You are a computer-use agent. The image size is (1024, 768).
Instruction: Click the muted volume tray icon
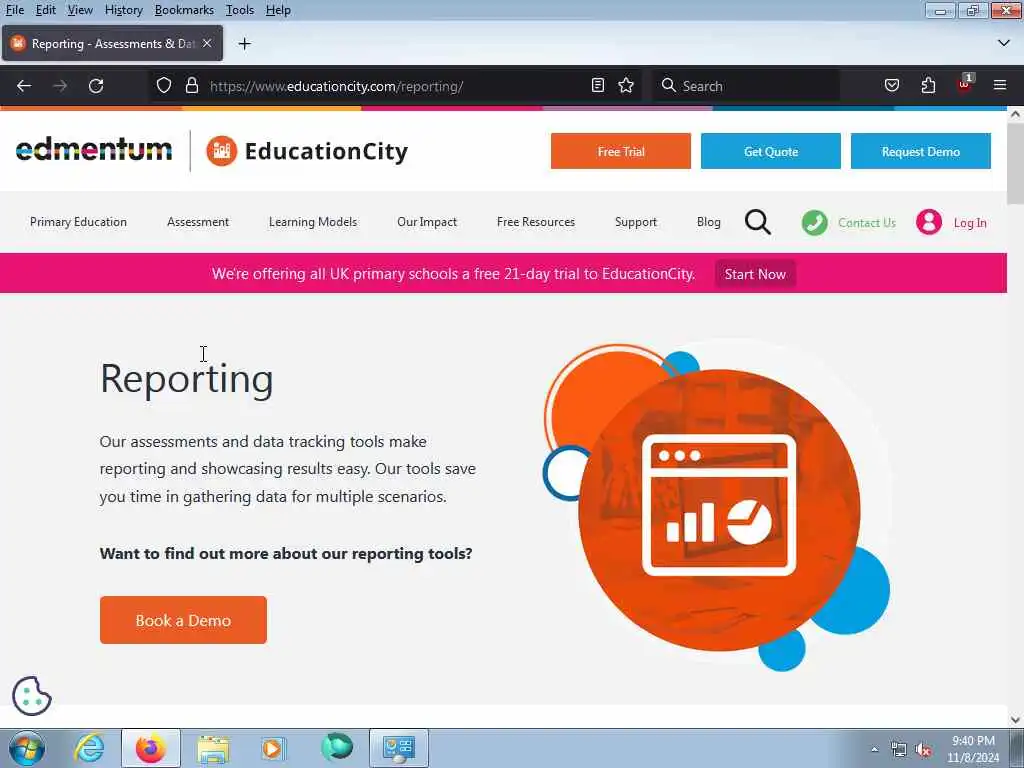(x=923, y=750)
